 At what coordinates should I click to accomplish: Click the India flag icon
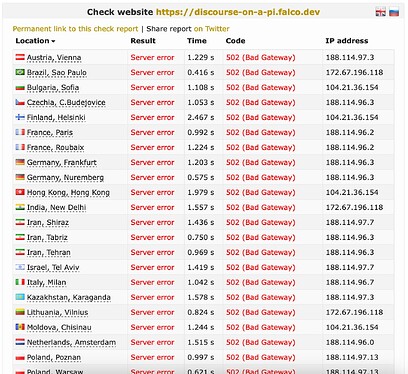[x=20, y=207]
